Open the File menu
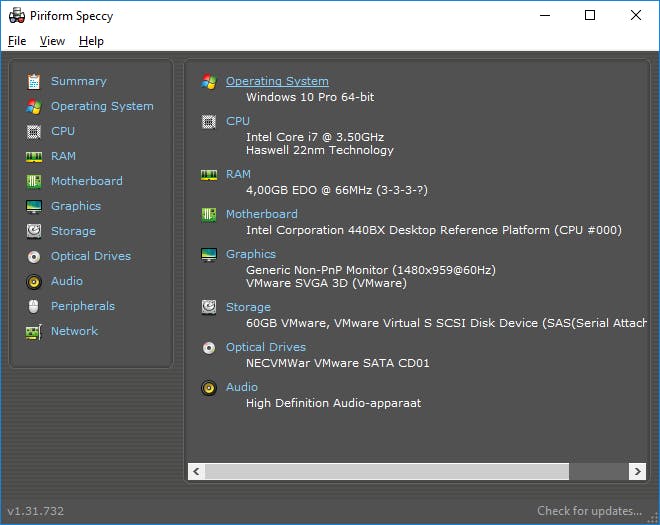Image resolution: width=660 pixels, height=525 pixels. (x=17, y=41)
